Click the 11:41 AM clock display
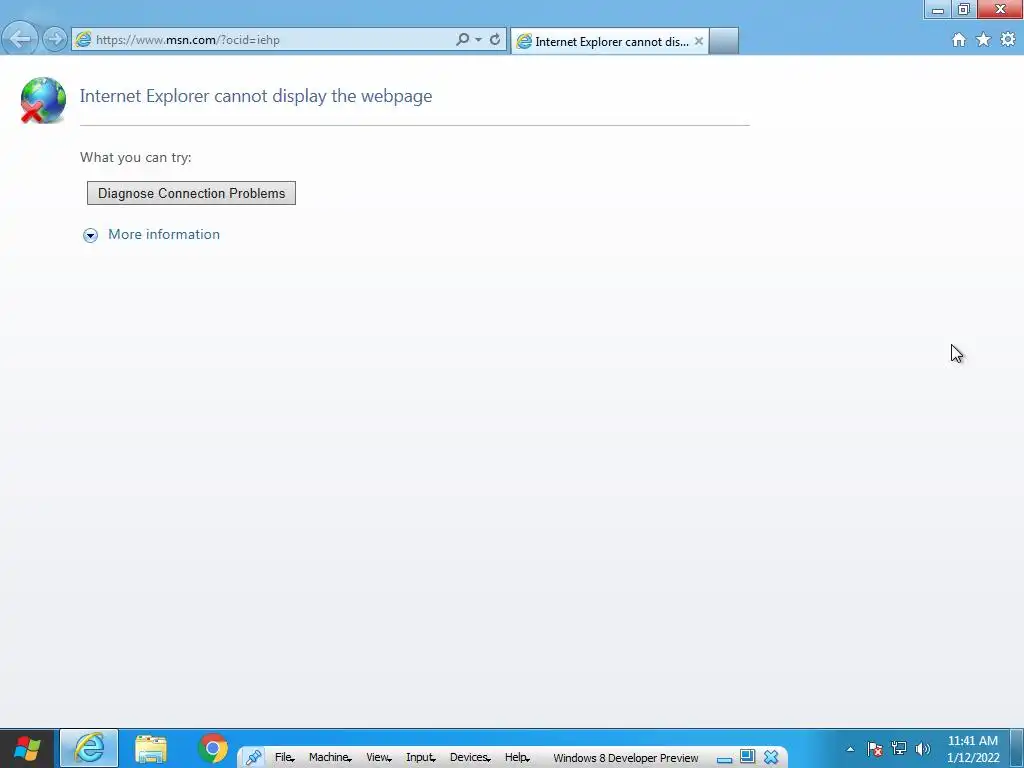This screenshot has height=768, width=1024. click(x=972, y=741)
